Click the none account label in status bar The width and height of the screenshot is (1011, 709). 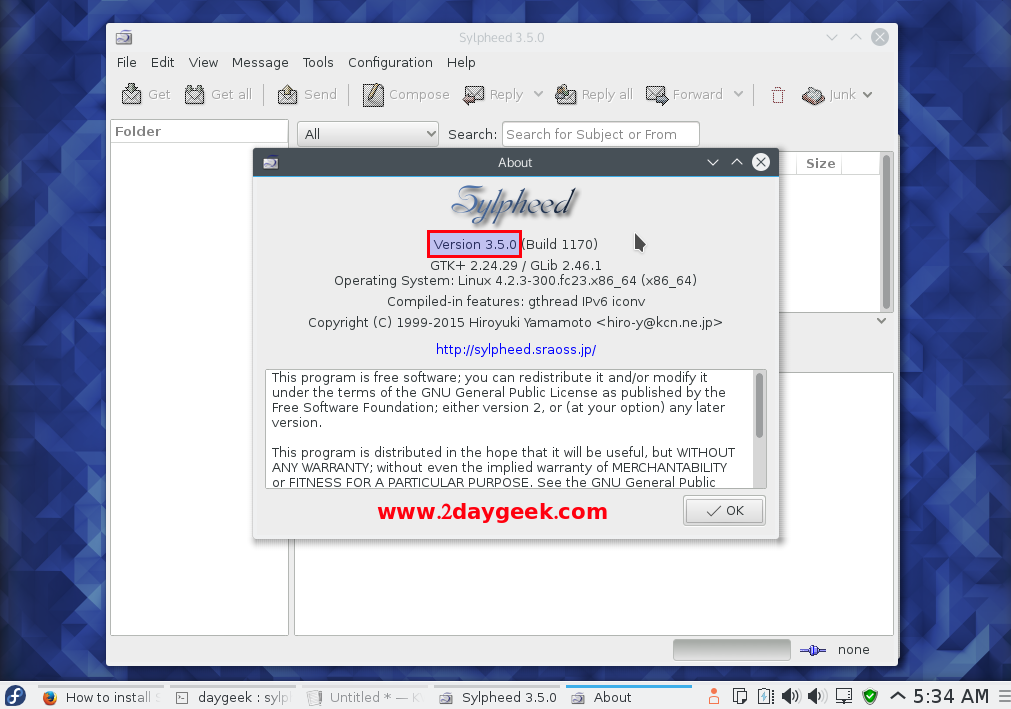tap(853, 650)
